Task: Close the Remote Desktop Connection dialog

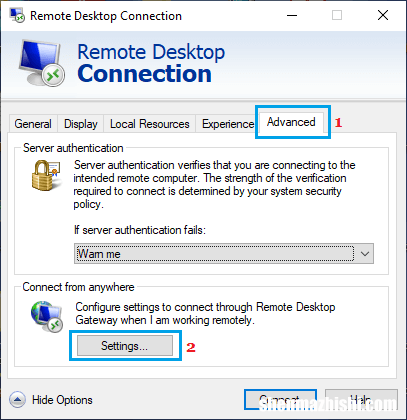Action: coord(383,15)
